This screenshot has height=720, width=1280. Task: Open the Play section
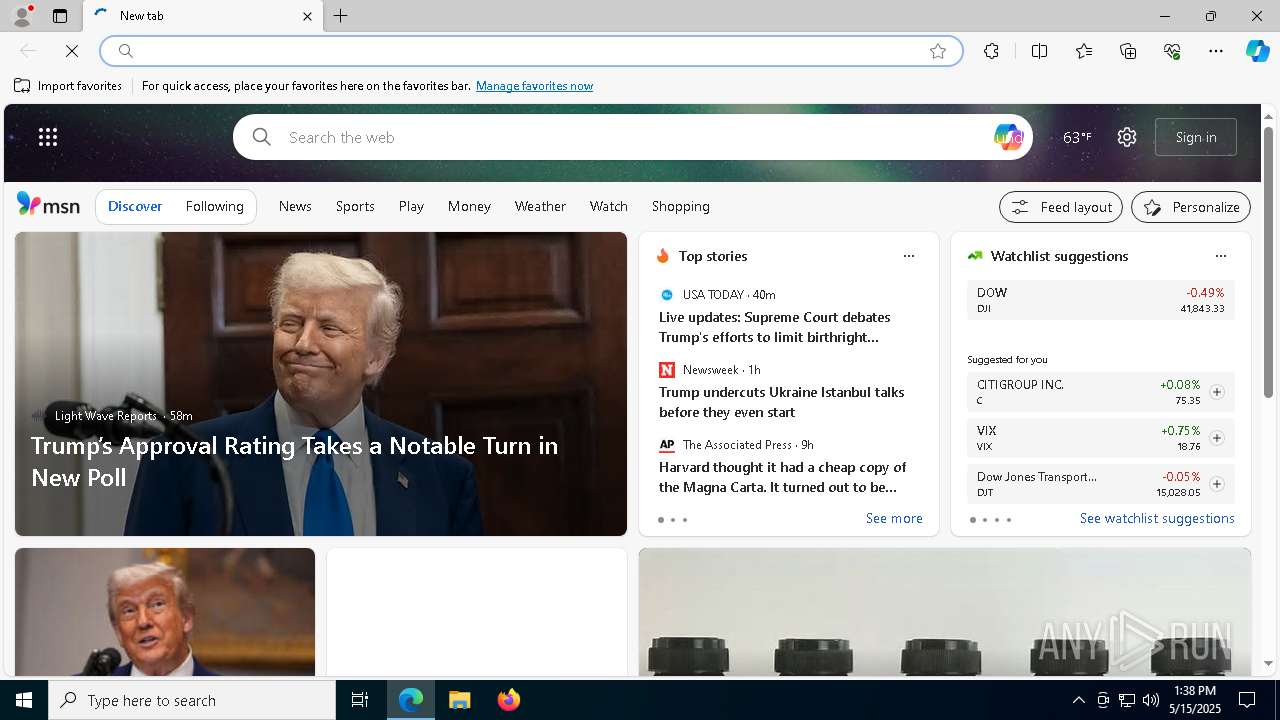411,206
